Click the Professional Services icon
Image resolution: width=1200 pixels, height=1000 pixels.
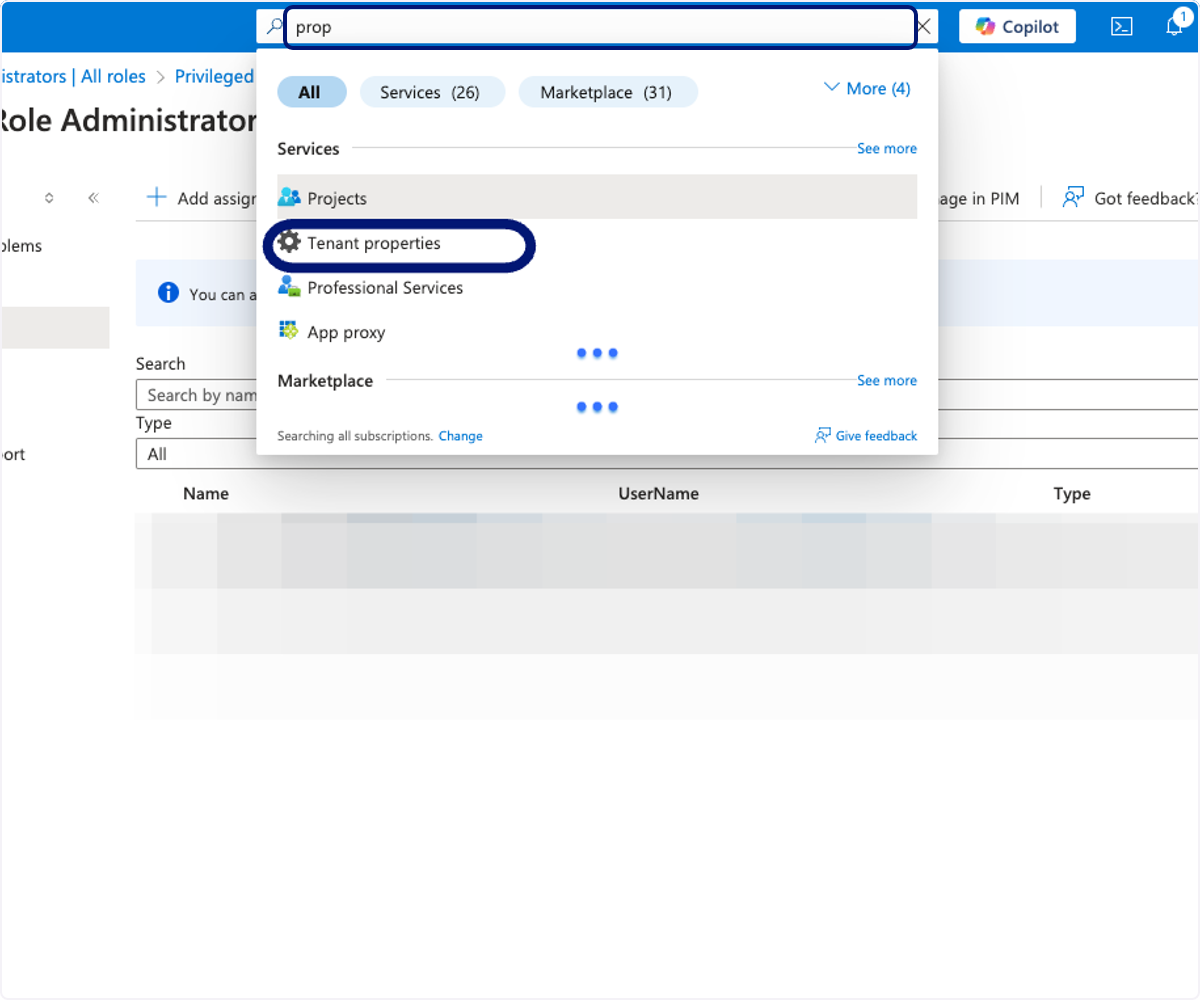(289, 287)
